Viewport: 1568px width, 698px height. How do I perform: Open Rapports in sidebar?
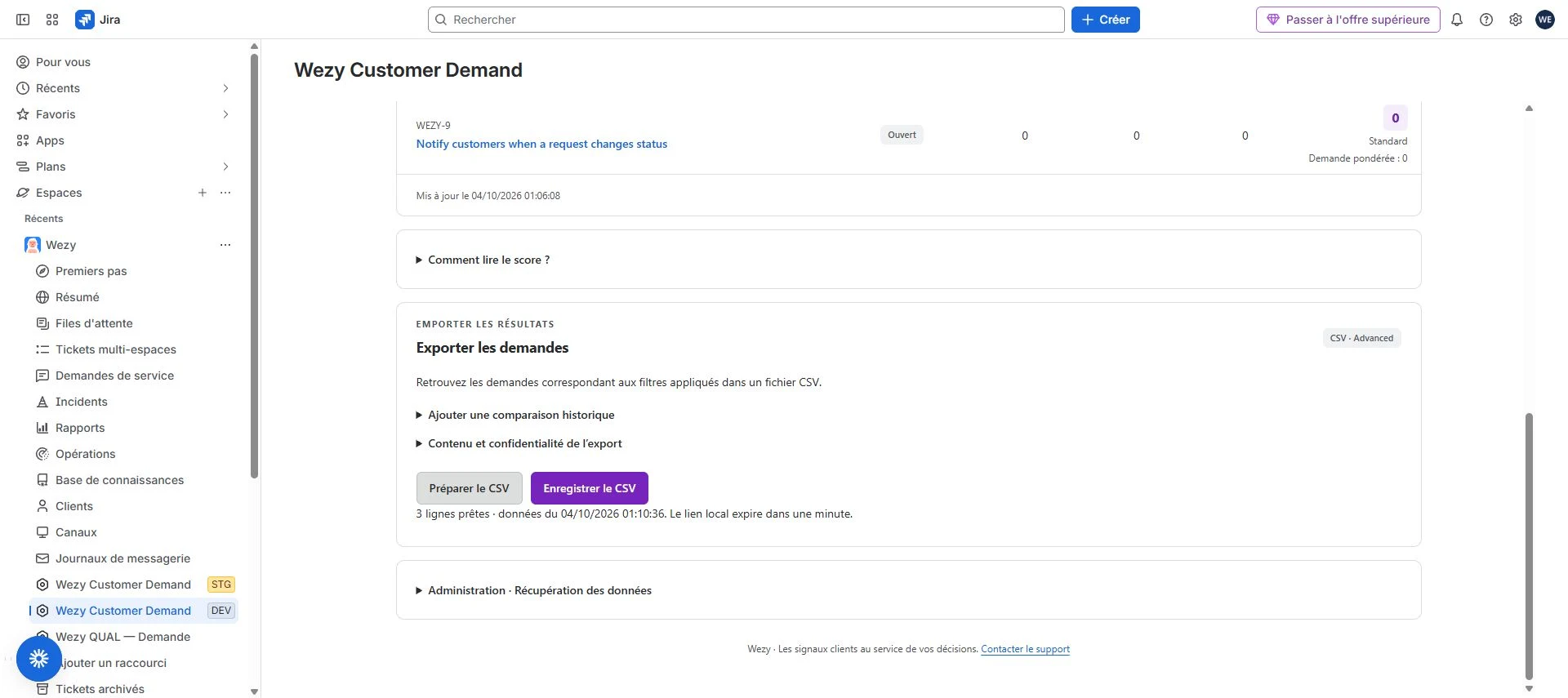click(80, 428)
